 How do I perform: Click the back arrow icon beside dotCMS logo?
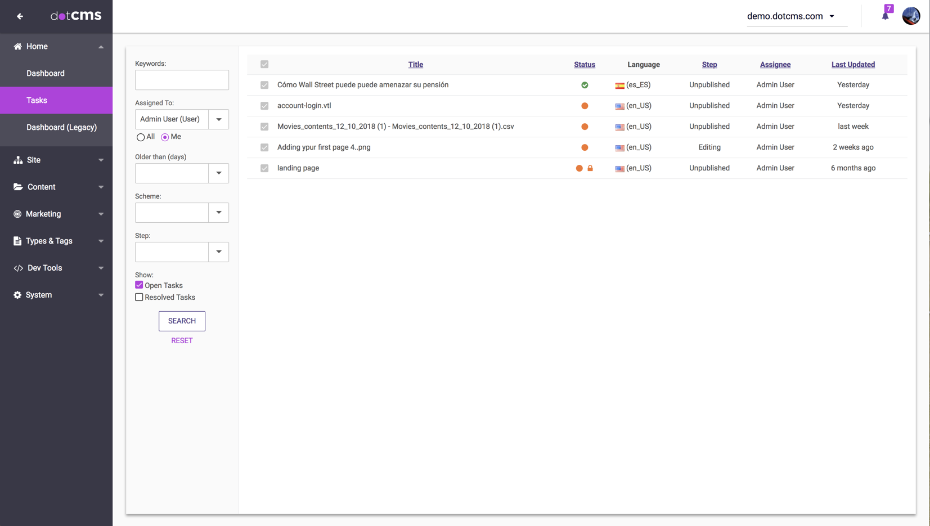(x=20, y=17)
